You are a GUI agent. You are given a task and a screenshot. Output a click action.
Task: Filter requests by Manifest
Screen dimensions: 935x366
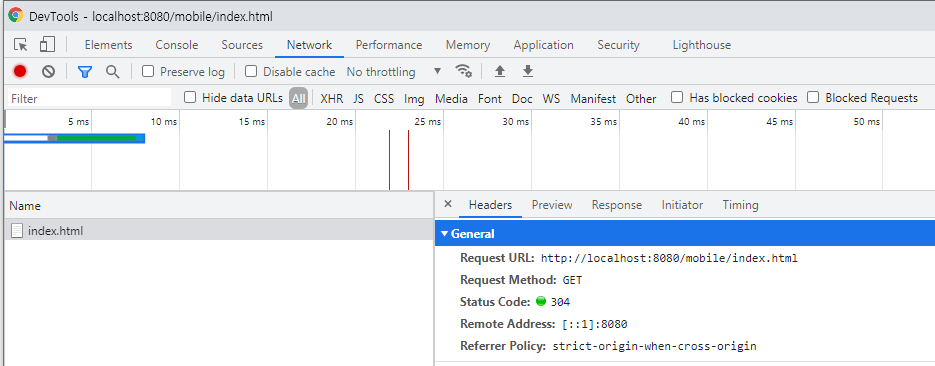tap(593, 98)
